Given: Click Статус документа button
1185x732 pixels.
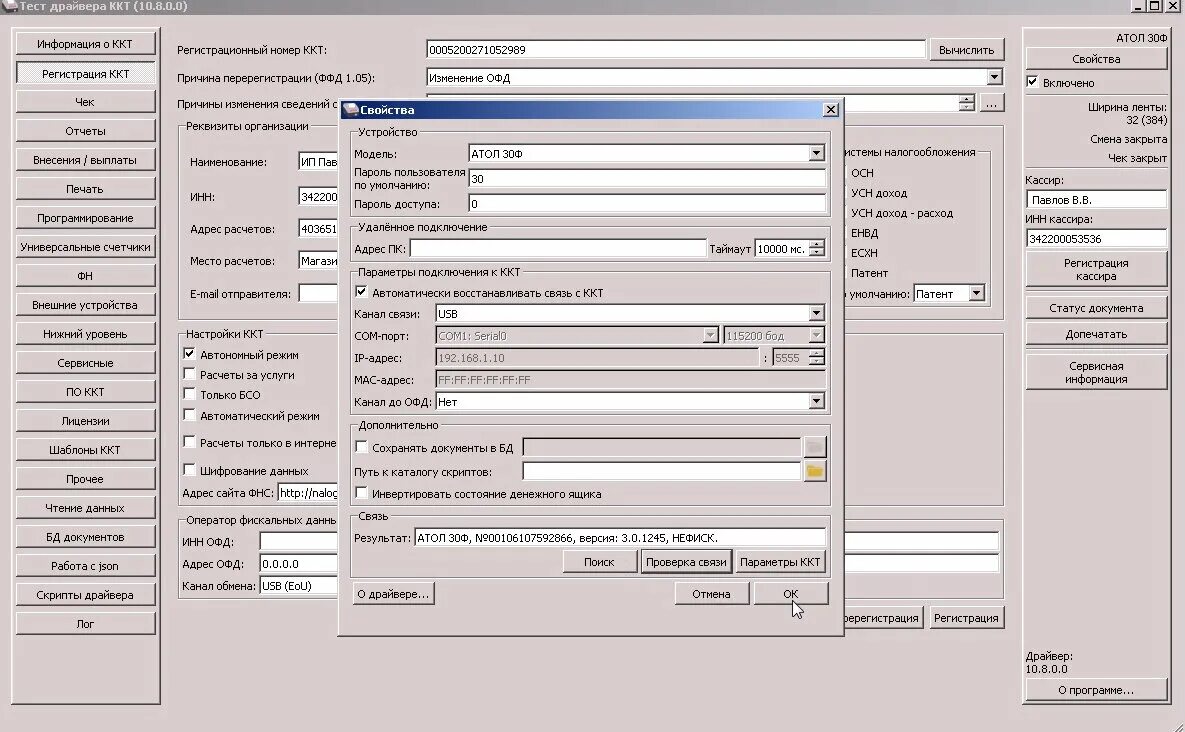Looking at the screenshot, I should click(x=1096, y=307).
